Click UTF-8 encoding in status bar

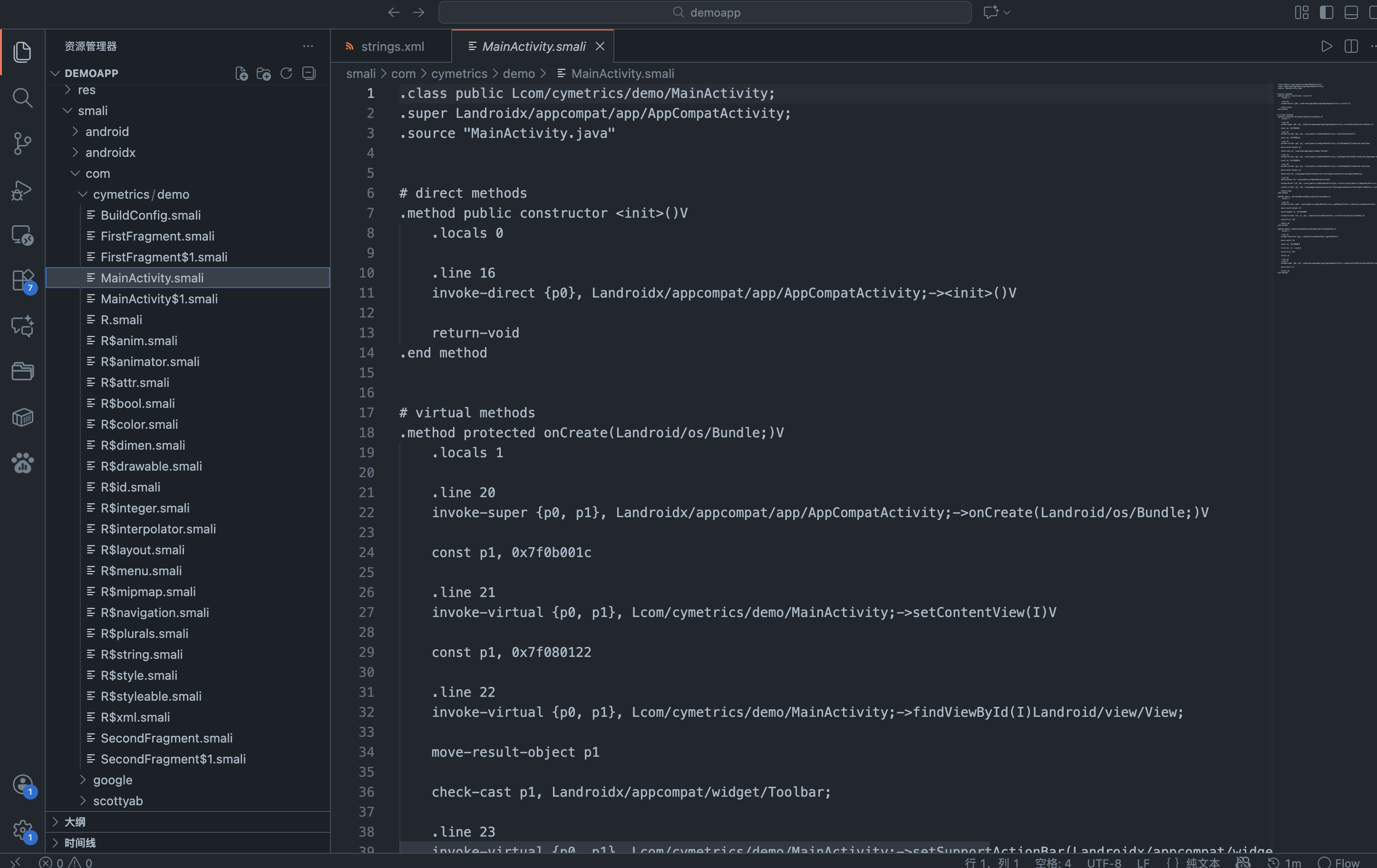[x=1104, y=862]
